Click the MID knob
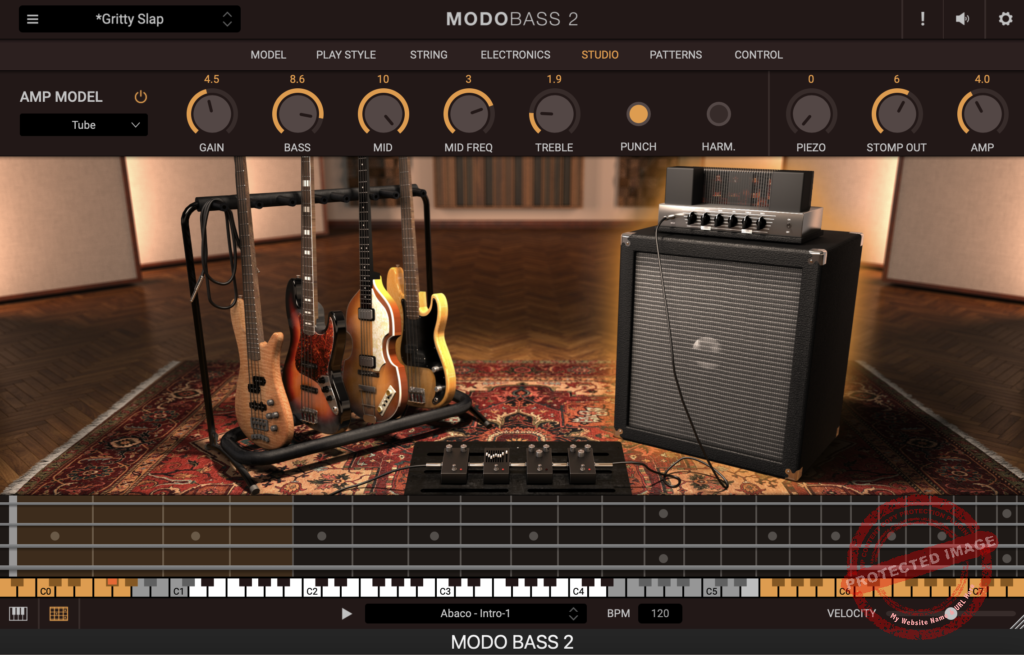This screenshot has width=1024, height=655. [383, 114]
